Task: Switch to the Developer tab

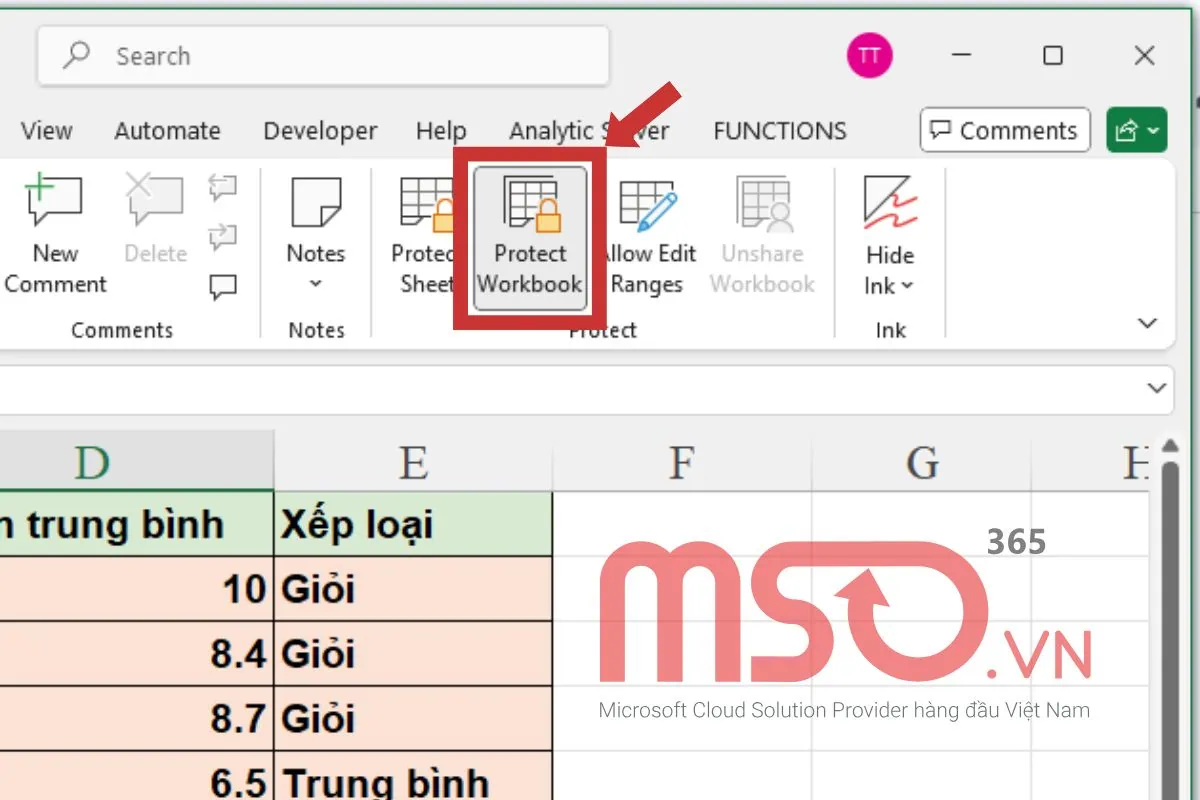Action: [319, 130]
